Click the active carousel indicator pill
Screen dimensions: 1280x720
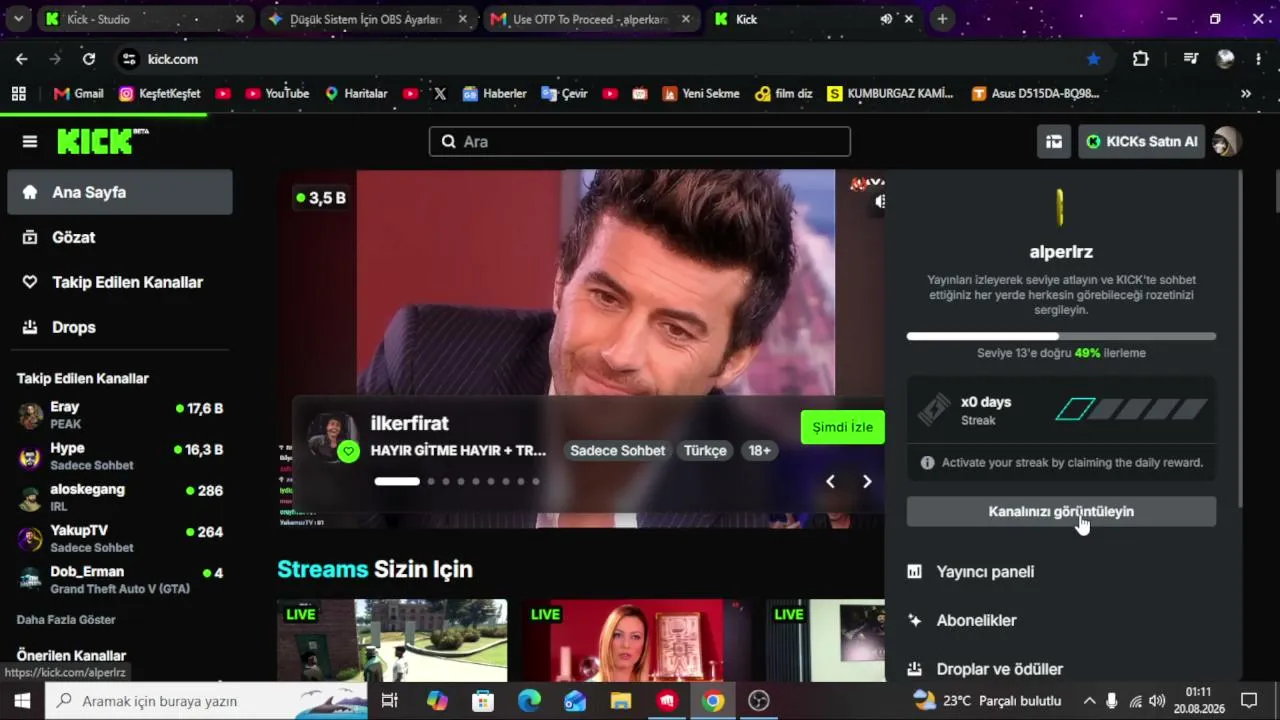pos(397,481)
